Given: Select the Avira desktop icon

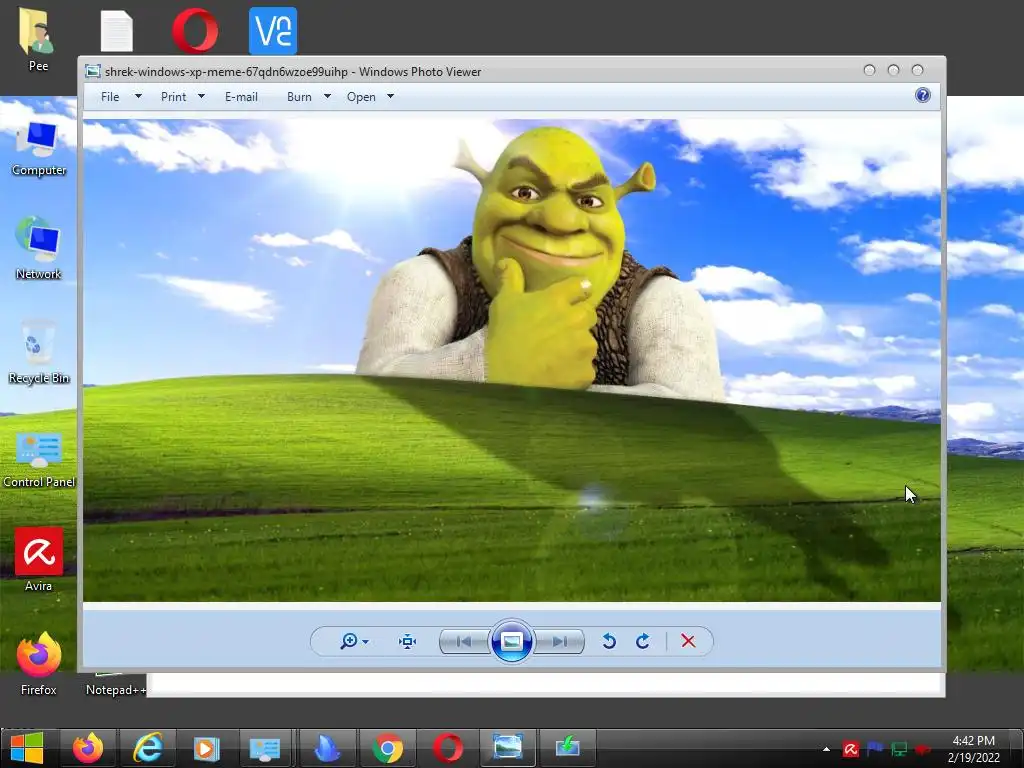Looking at the screenshot, I should [39, 559].
